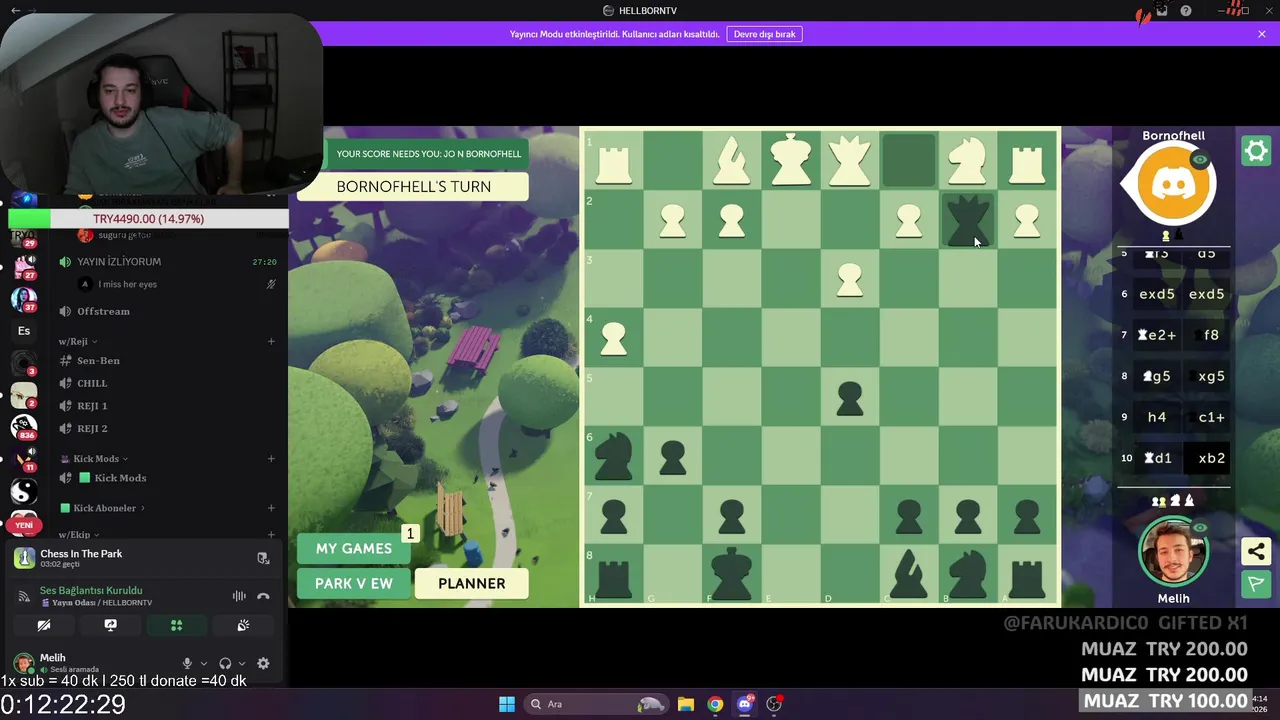1280x720 pixels.
Task: Click Devre dışı bırak button
Action: tap(765, 34)
